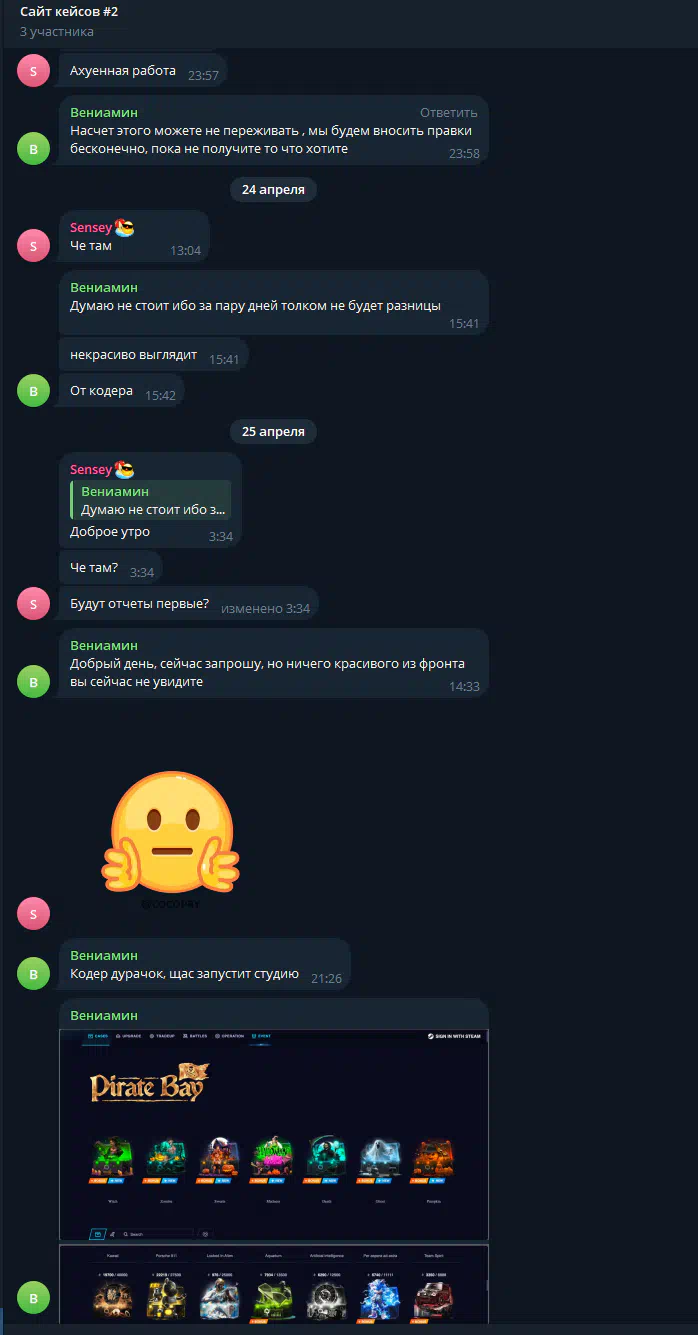Screen dimensions: 698x1335
Task: Click 'Sign in with Steam' in screenshot
Action: pyautogui.click(x=455, y=1036)
